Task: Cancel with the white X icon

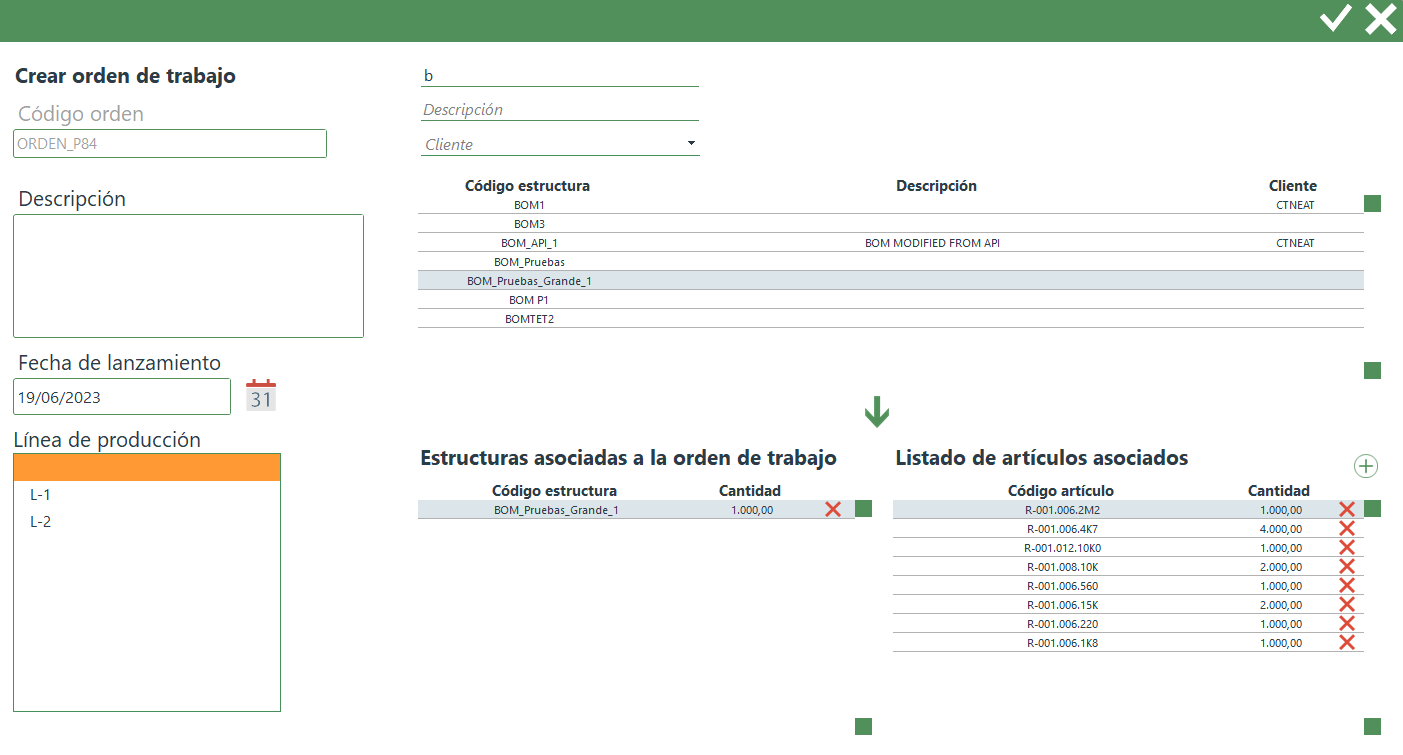Action: point(1381,19)
